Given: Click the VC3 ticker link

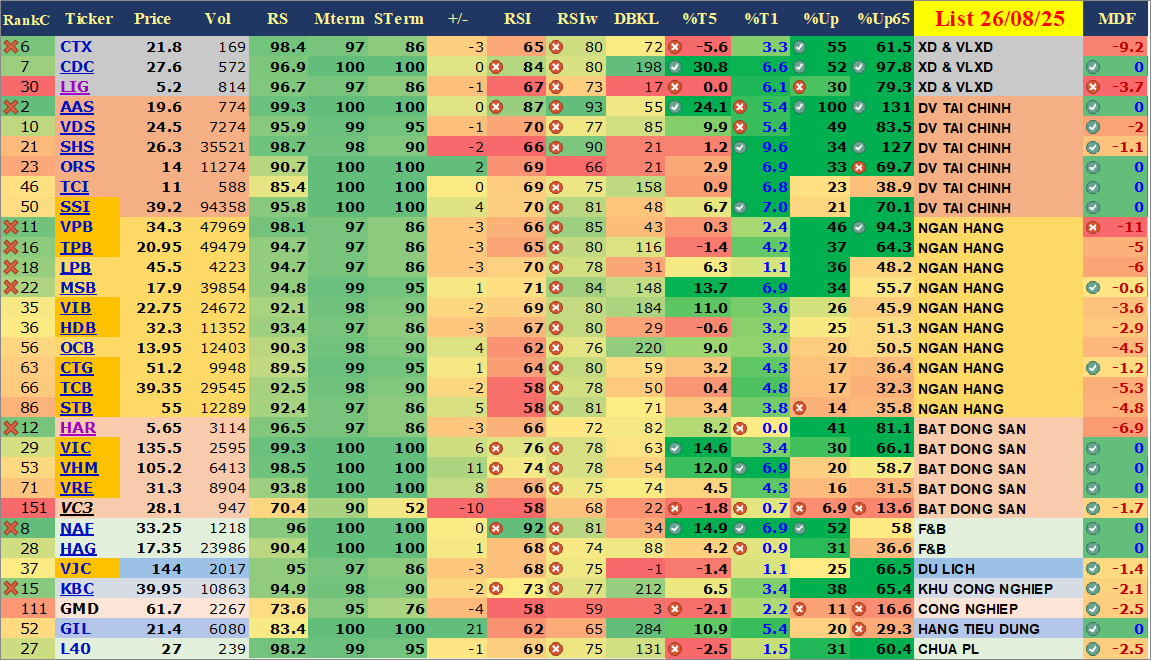Looking at the screenshot, I should pyautogui.click(x=76, y=508).
